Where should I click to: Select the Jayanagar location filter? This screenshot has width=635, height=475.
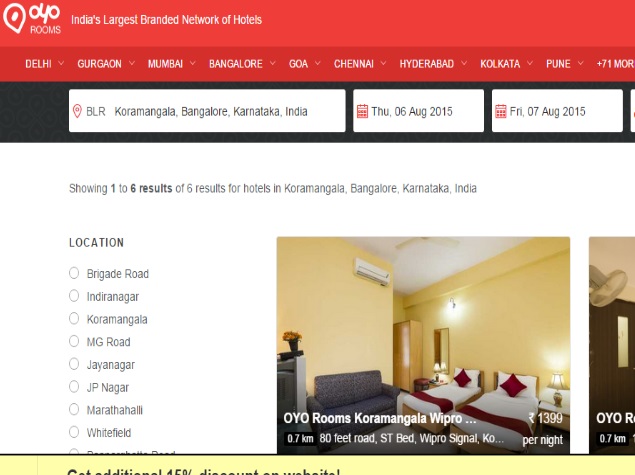tap(74, 365)
